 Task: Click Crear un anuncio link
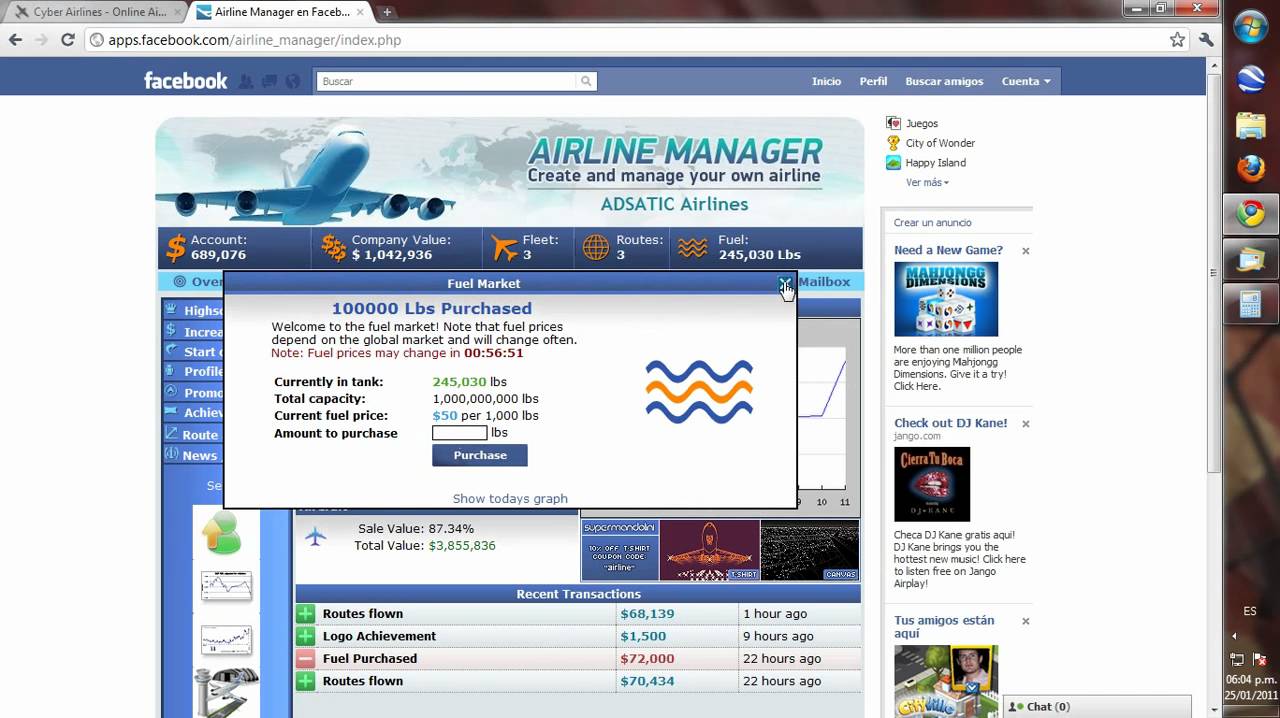[x=932, y=223]
